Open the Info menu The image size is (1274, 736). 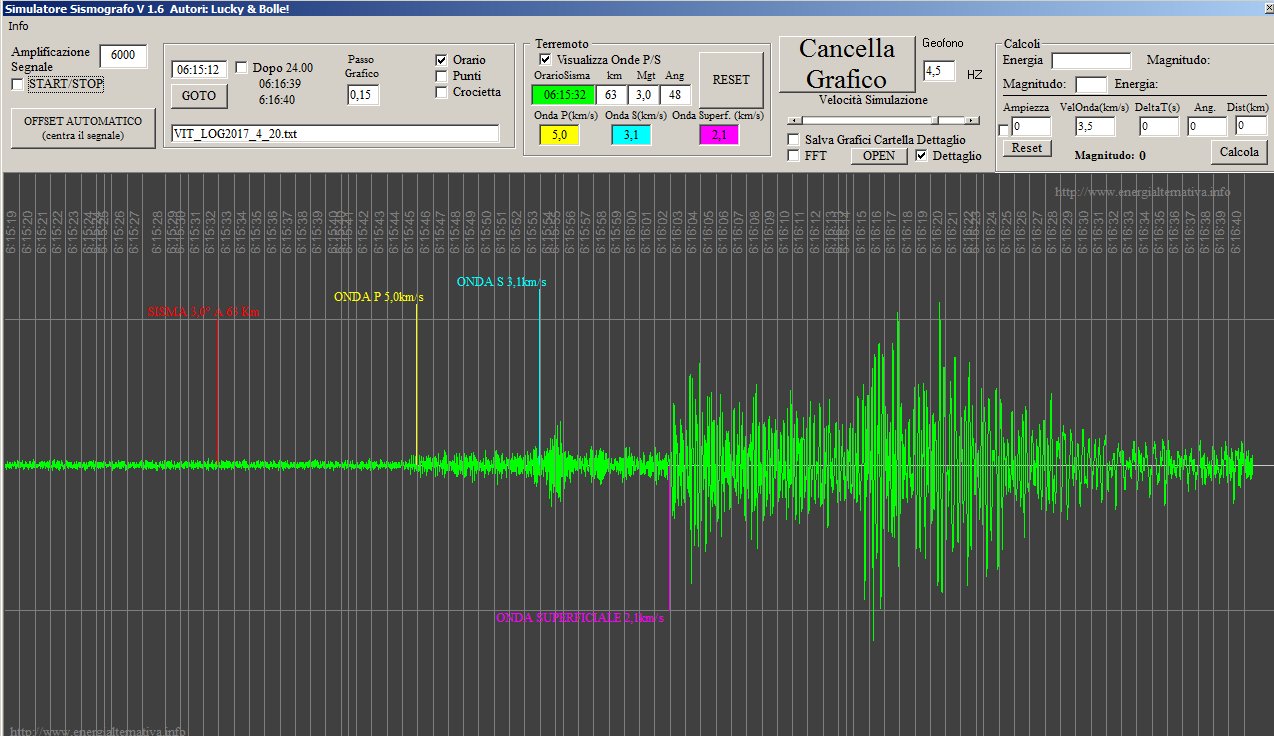click(18, 25)
